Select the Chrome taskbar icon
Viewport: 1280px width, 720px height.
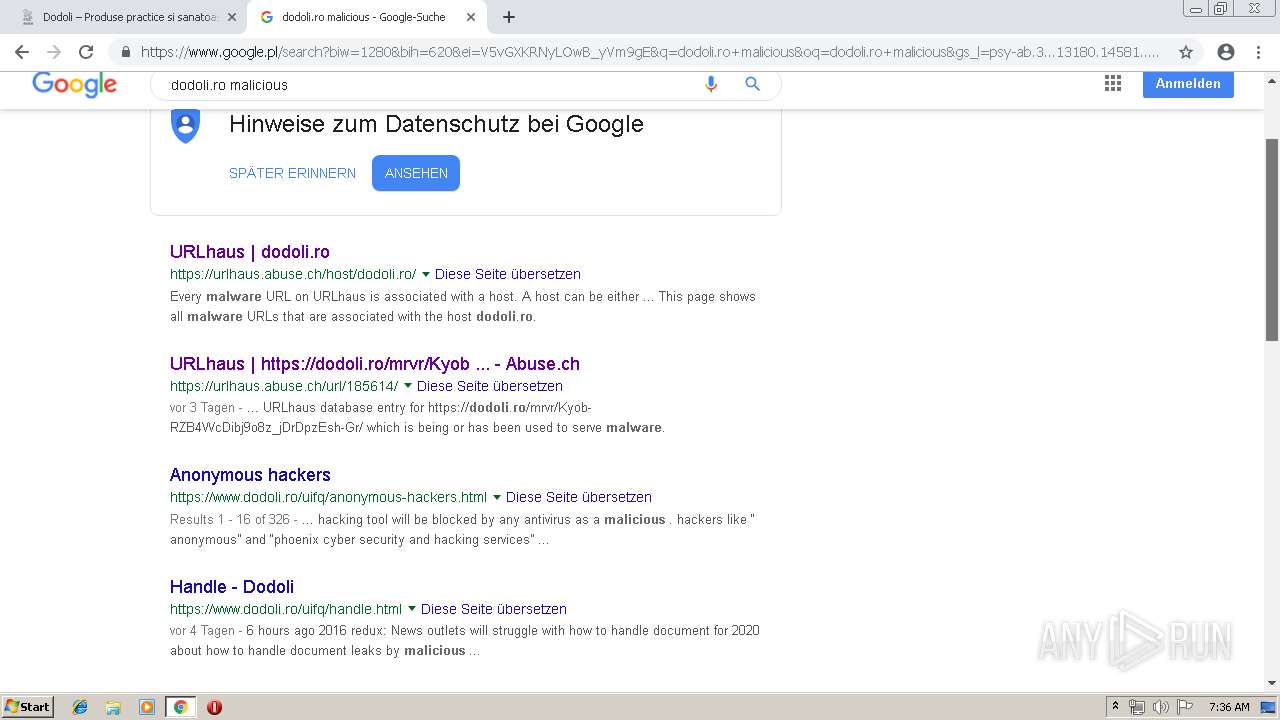coord(180,707)
